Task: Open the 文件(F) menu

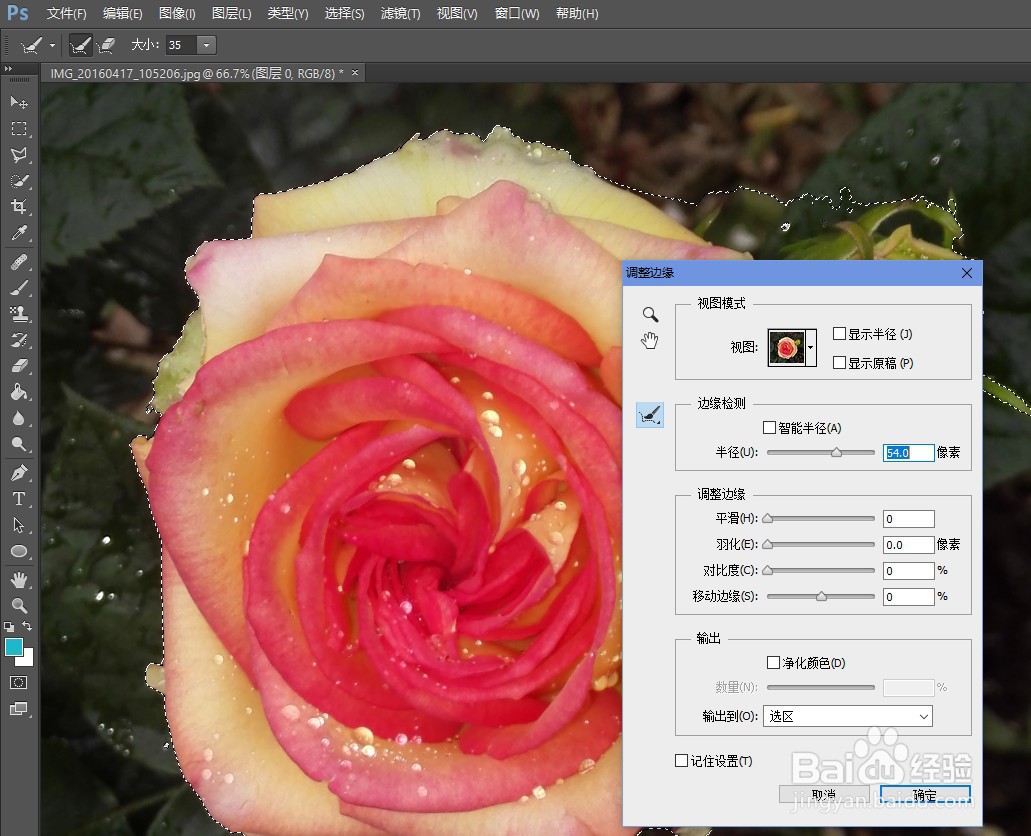Action: 66,13
